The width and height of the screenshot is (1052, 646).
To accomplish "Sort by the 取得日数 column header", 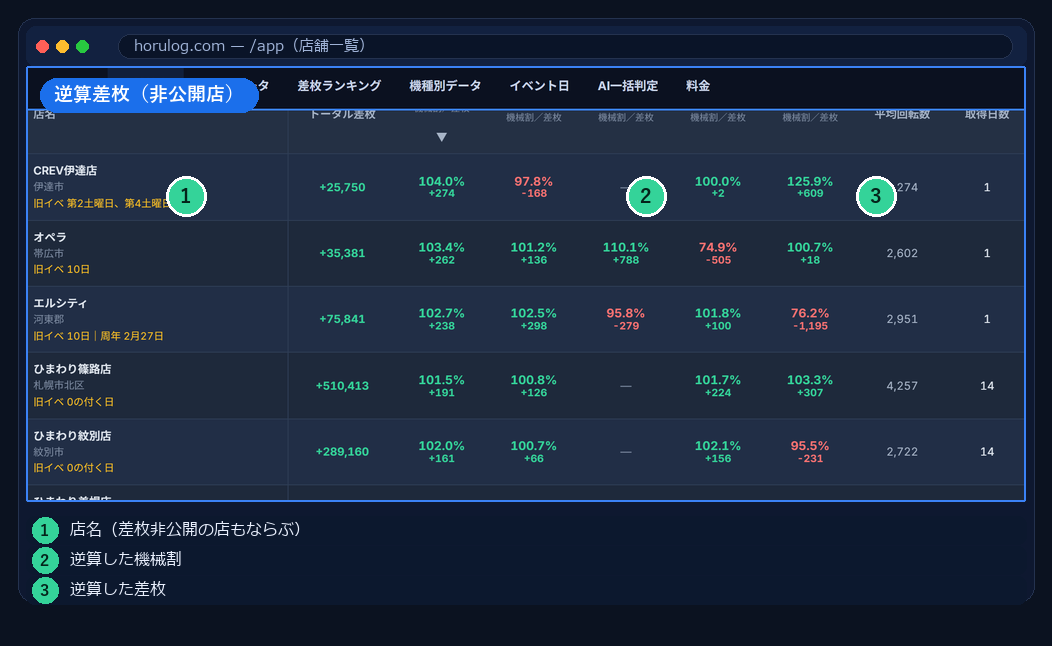I will click(x=987, y=115).
